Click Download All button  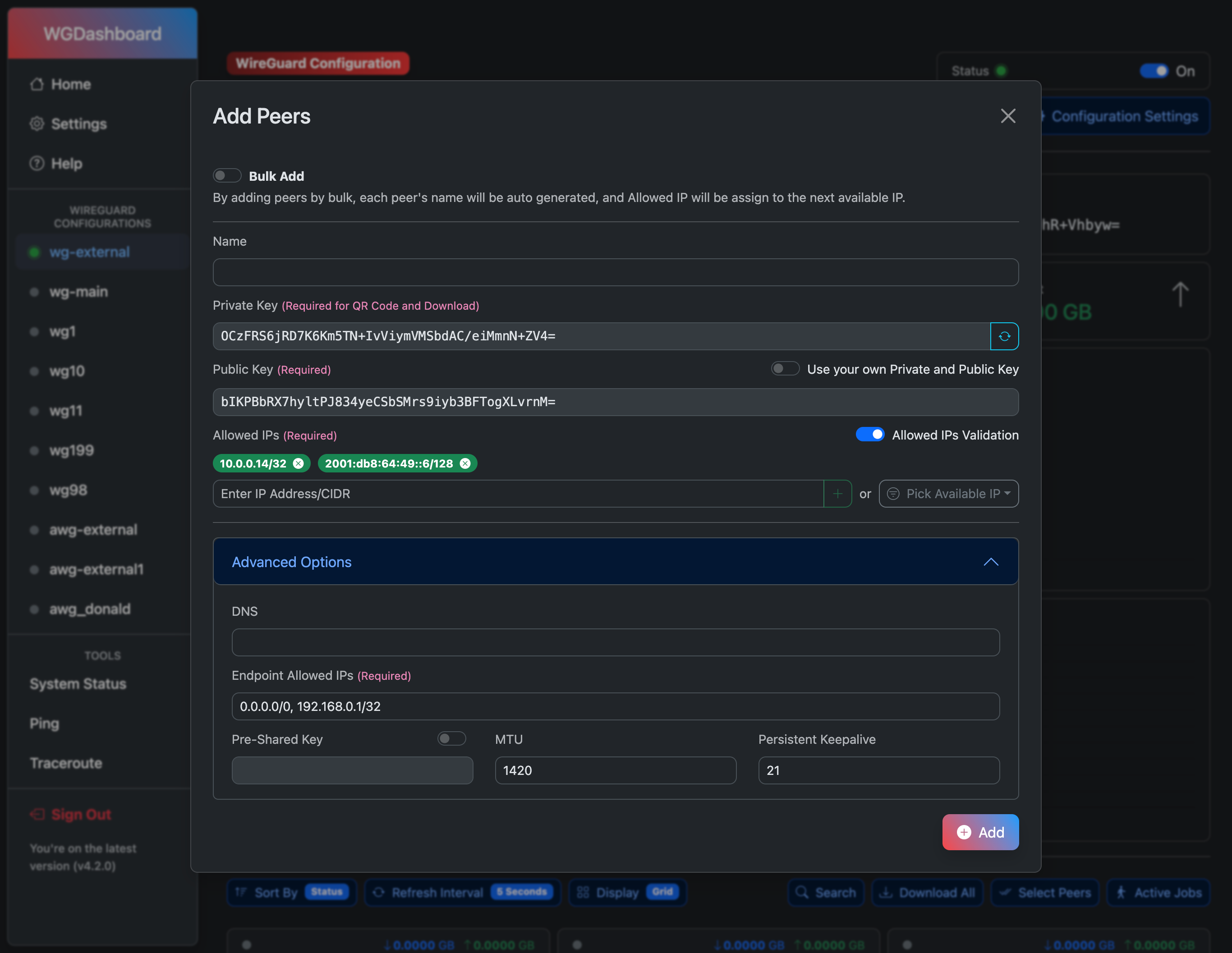tap(928, 892)
